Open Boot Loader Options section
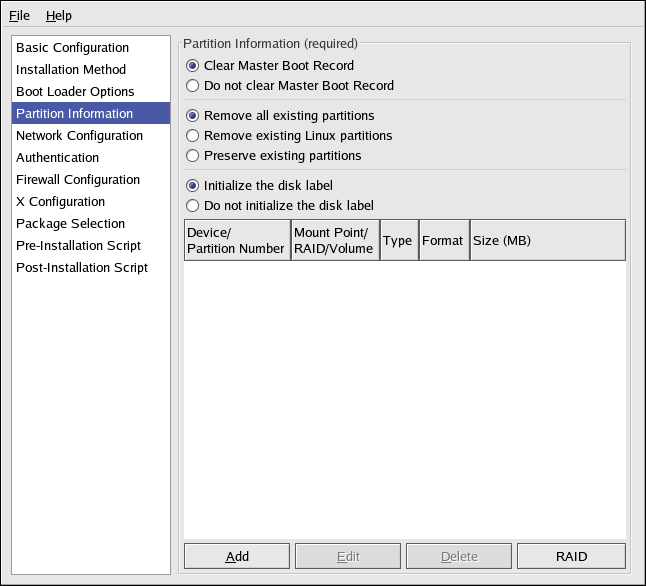646x586 pixels. coord(75,91)
